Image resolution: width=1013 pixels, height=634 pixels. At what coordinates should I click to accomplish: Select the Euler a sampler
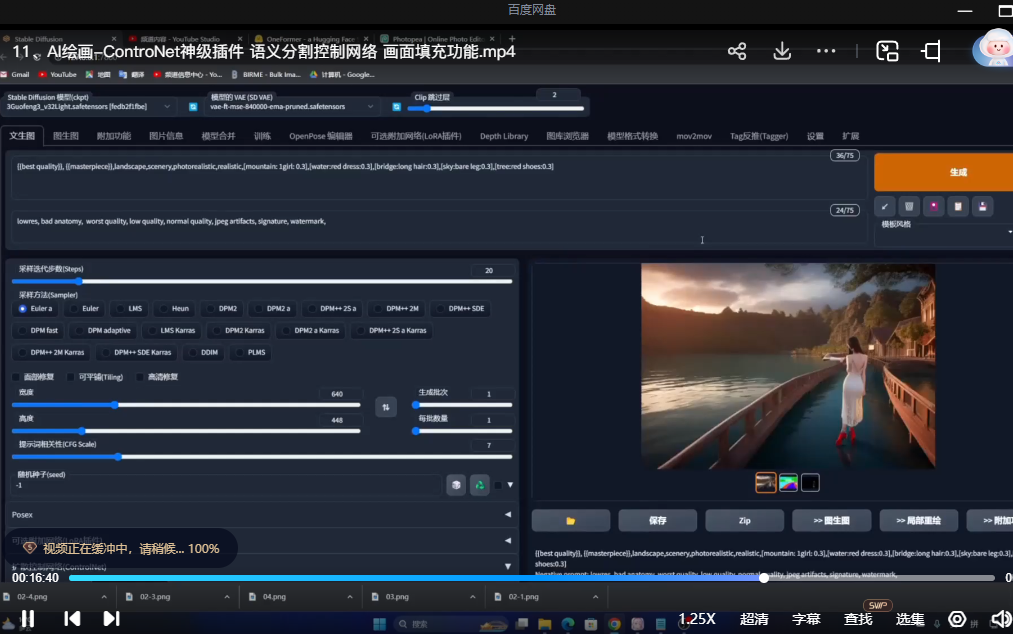pyautogui.click(x=36, y=308)
